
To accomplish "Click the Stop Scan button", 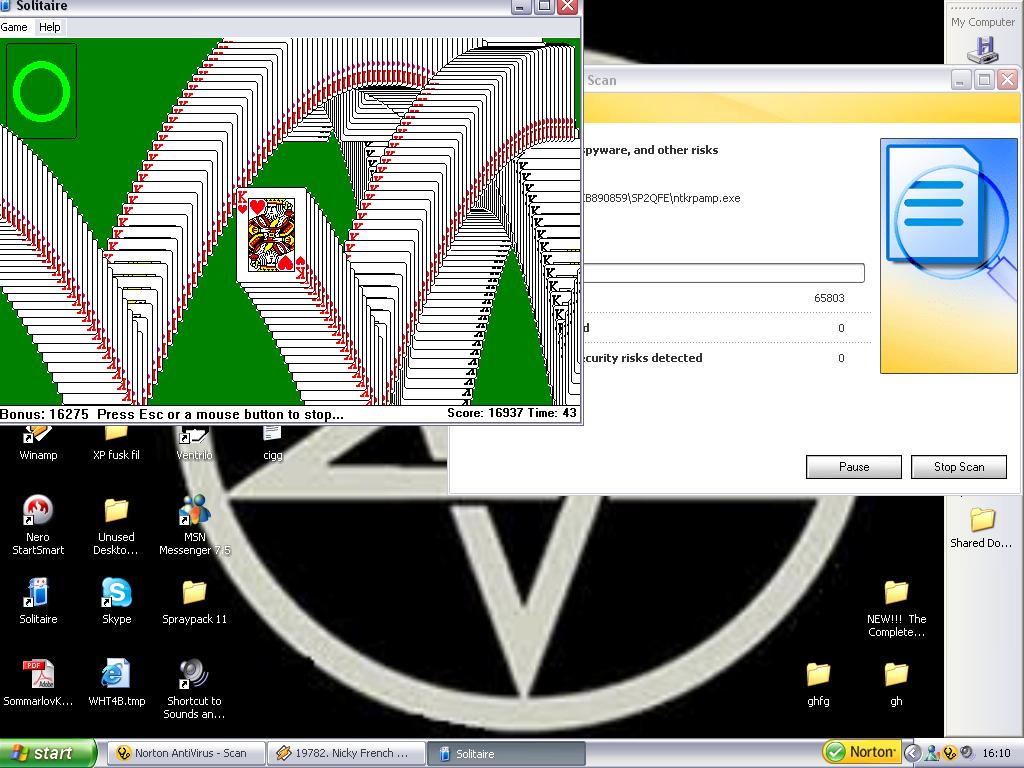I will pos(959,467).
